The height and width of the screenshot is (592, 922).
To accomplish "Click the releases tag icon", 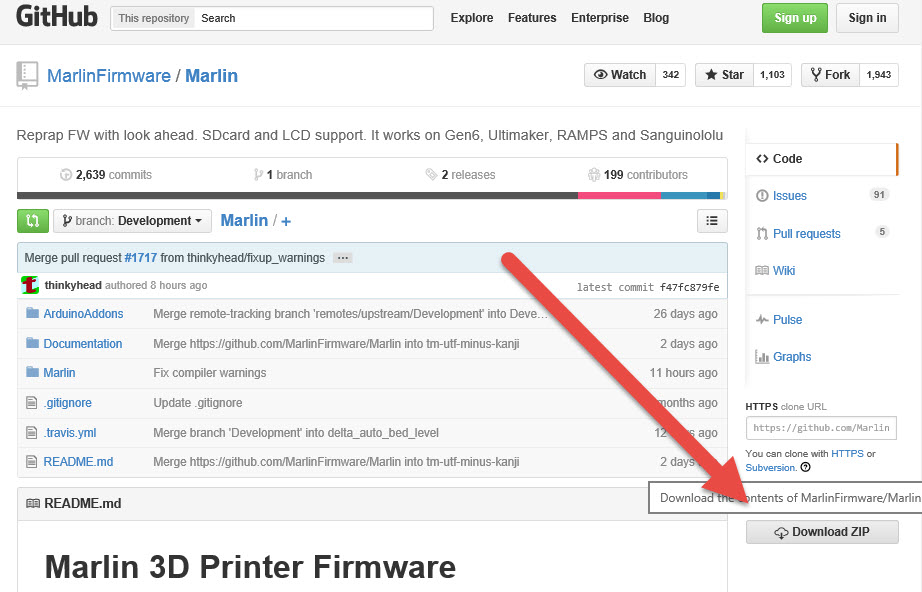I will (x=432, y=175).
